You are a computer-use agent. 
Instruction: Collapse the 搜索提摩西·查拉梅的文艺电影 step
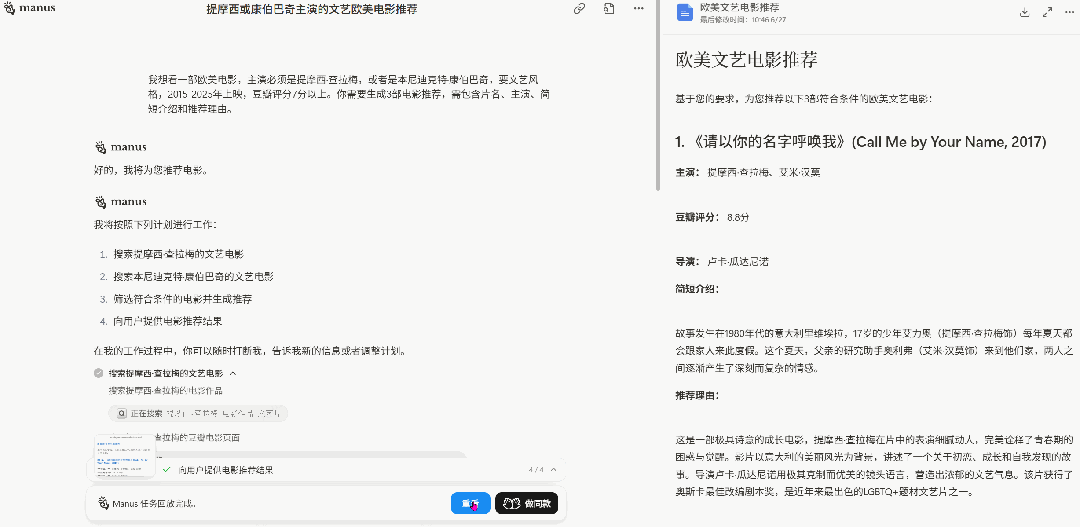click(233, 373)
